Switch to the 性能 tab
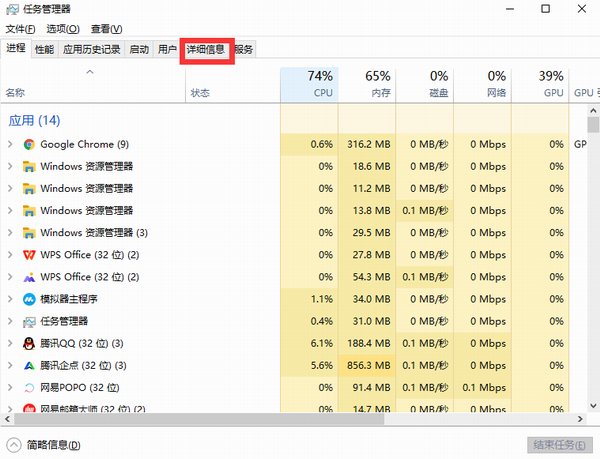This screenshot has height=459, width=600. click(44, 49)
